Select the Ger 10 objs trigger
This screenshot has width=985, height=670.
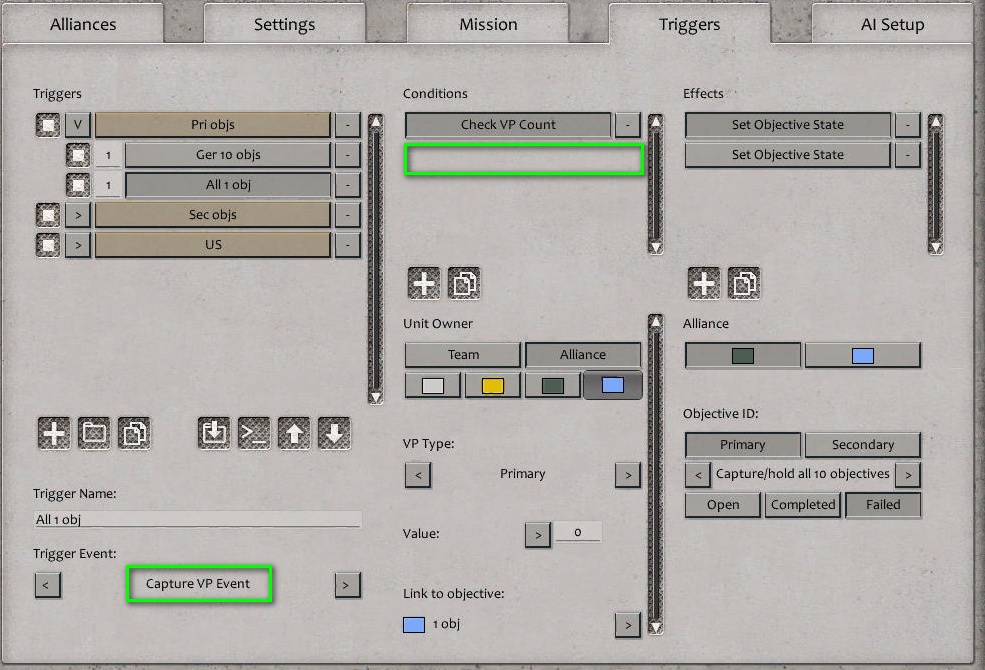228,155
